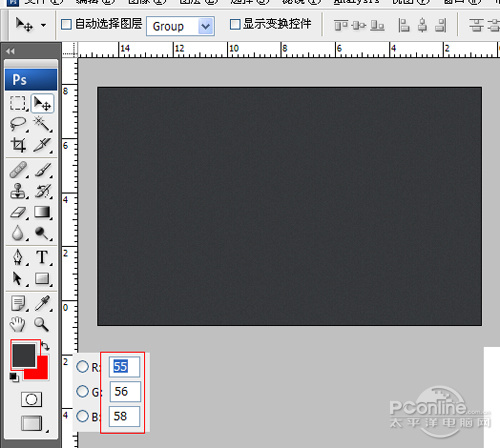
Task: Select the B radio button
Action: click(82, 416)
